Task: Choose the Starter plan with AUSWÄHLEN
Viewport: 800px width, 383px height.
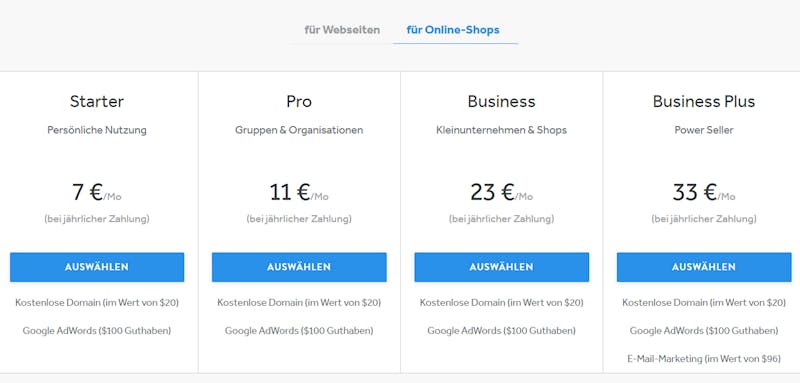Action: [x=97, y=267]
